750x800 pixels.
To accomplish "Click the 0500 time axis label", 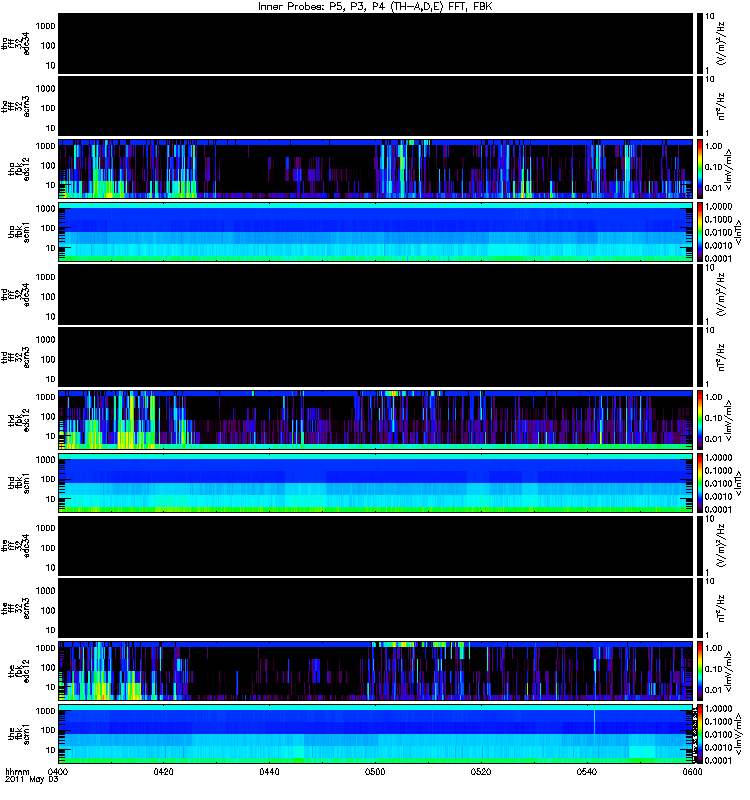I will (375, 771).
